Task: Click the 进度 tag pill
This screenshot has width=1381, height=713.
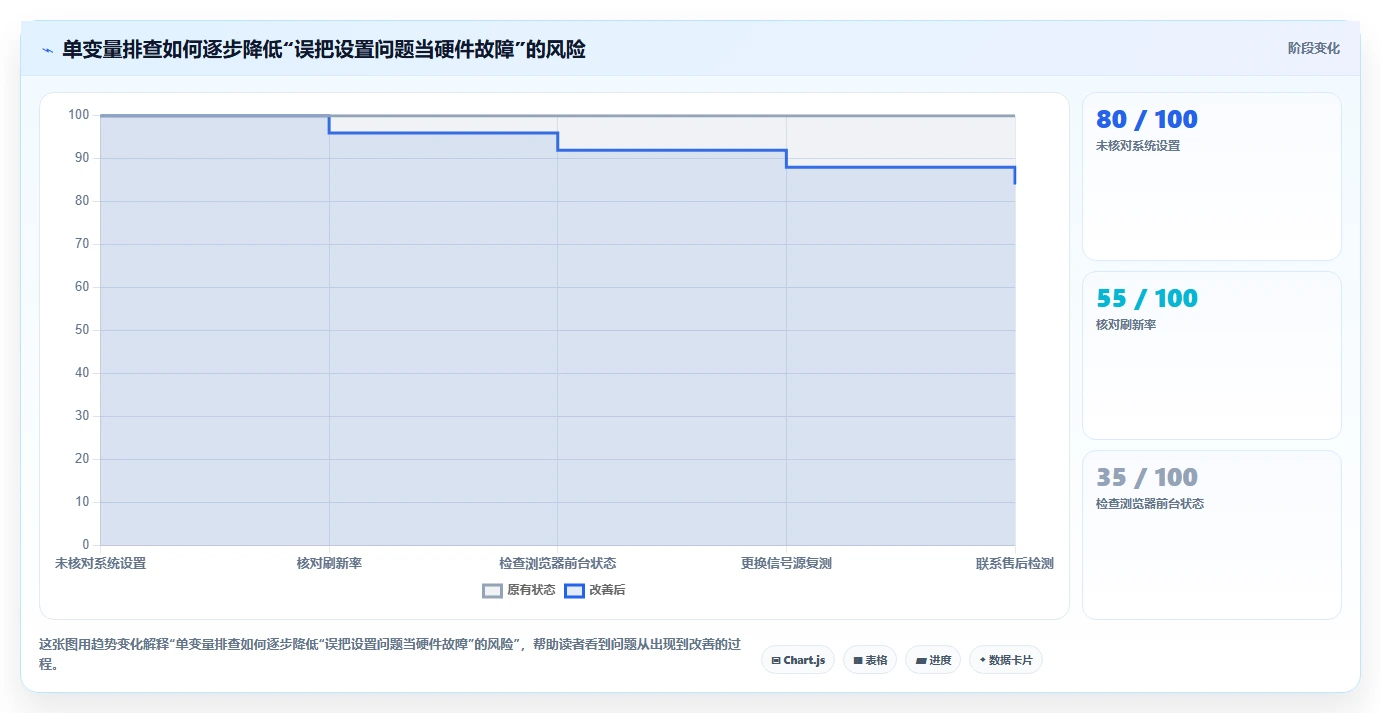Action: 933,660
